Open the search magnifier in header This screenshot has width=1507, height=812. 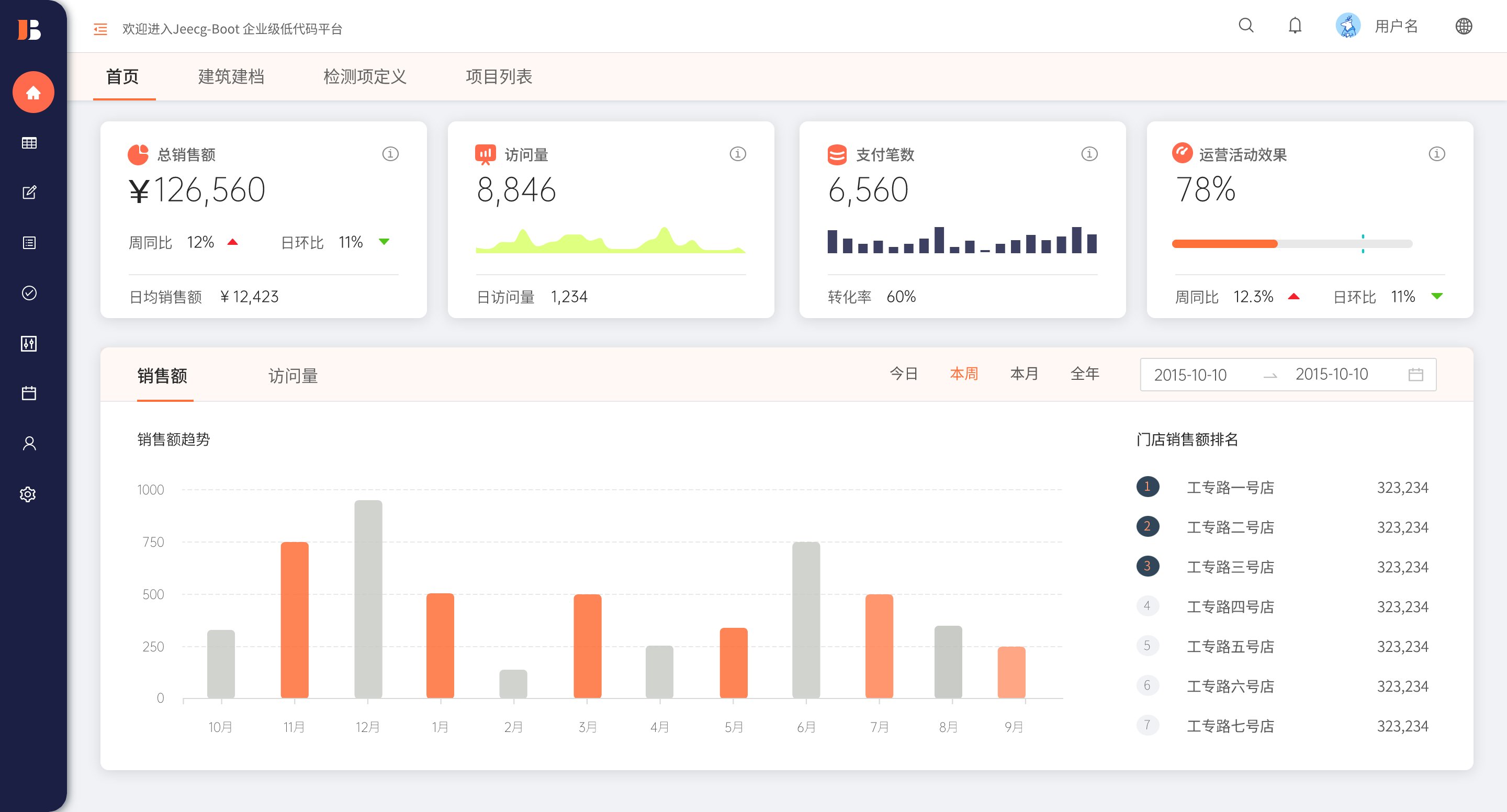coord(1246,25)
